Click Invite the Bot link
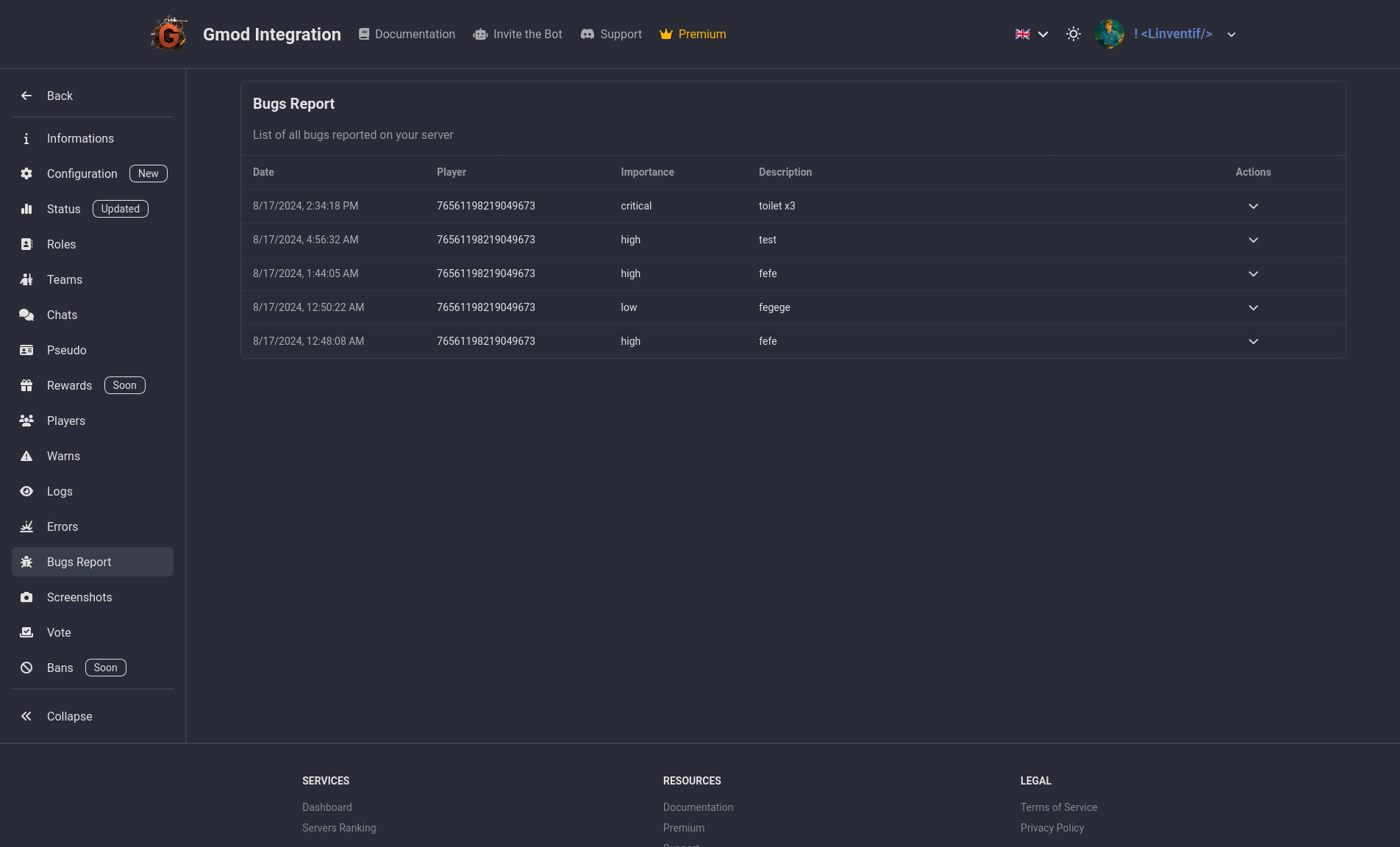Viewport: 1400px width, 847px height. 518,35
